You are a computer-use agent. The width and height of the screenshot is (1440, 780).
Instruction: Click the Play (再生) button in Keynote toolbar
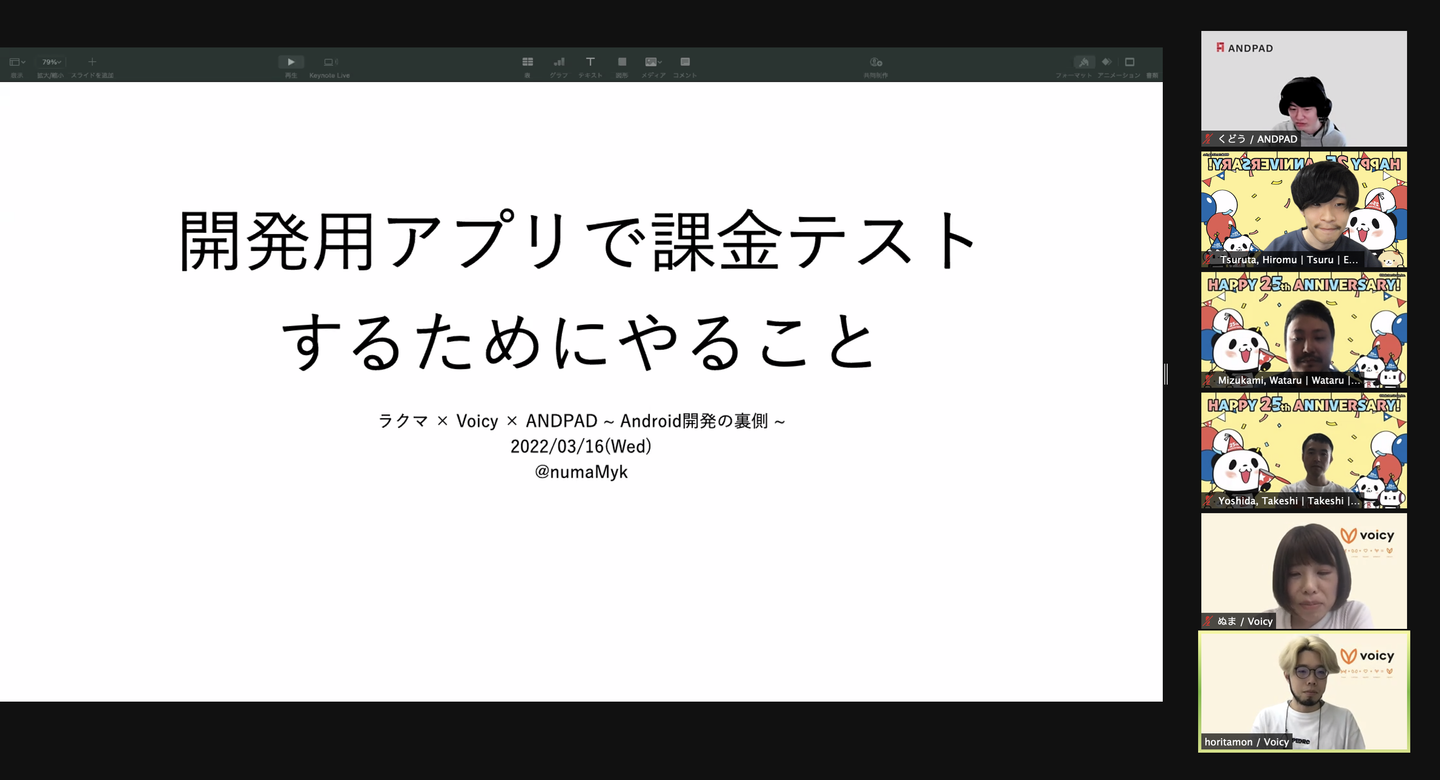[291, 62]
